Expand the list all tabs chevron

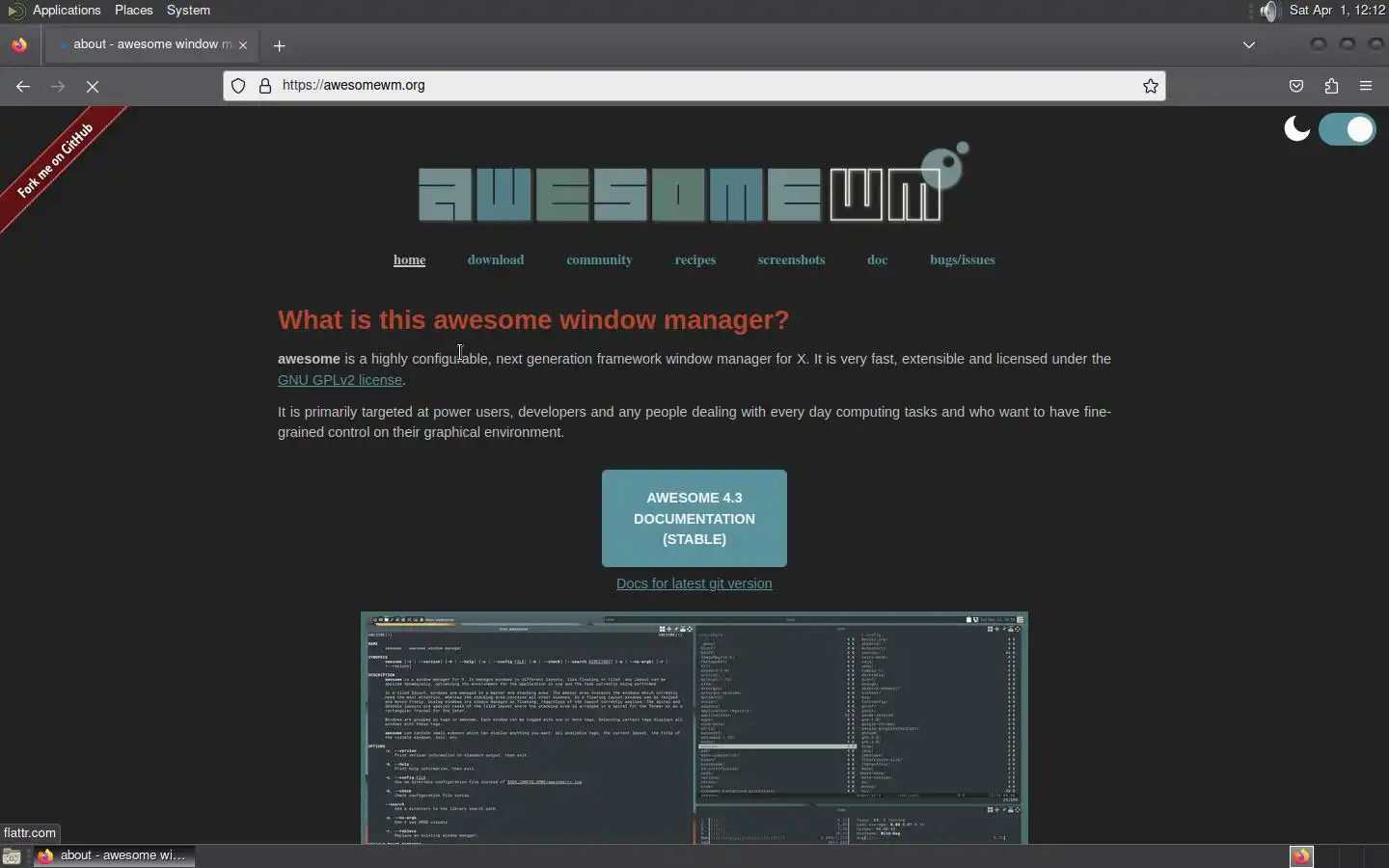point(1249,45)
